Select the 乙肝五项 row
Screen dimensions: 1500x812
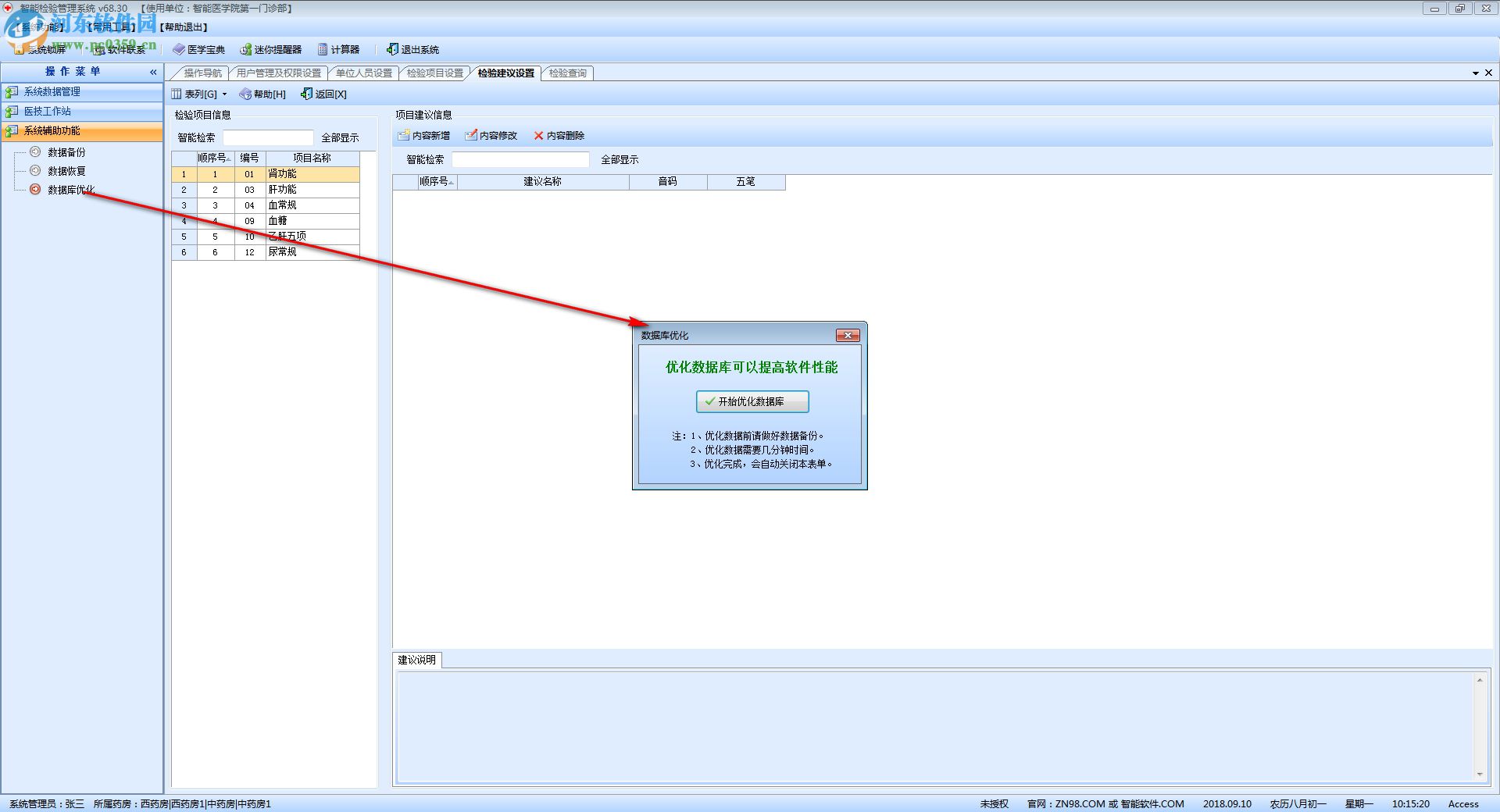(x=266, y=237)
